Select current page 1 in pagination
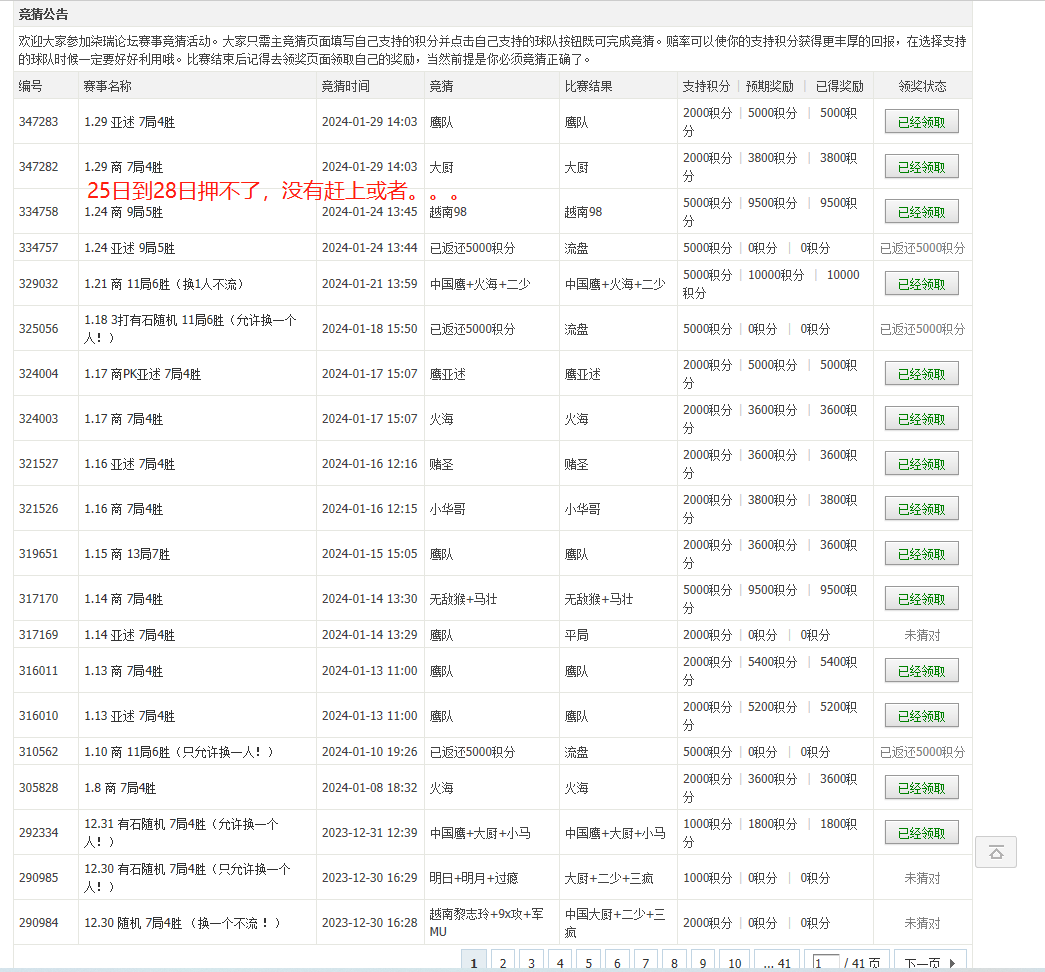The height and width of the screenshot is (972, 1045). tap(474, 962)
